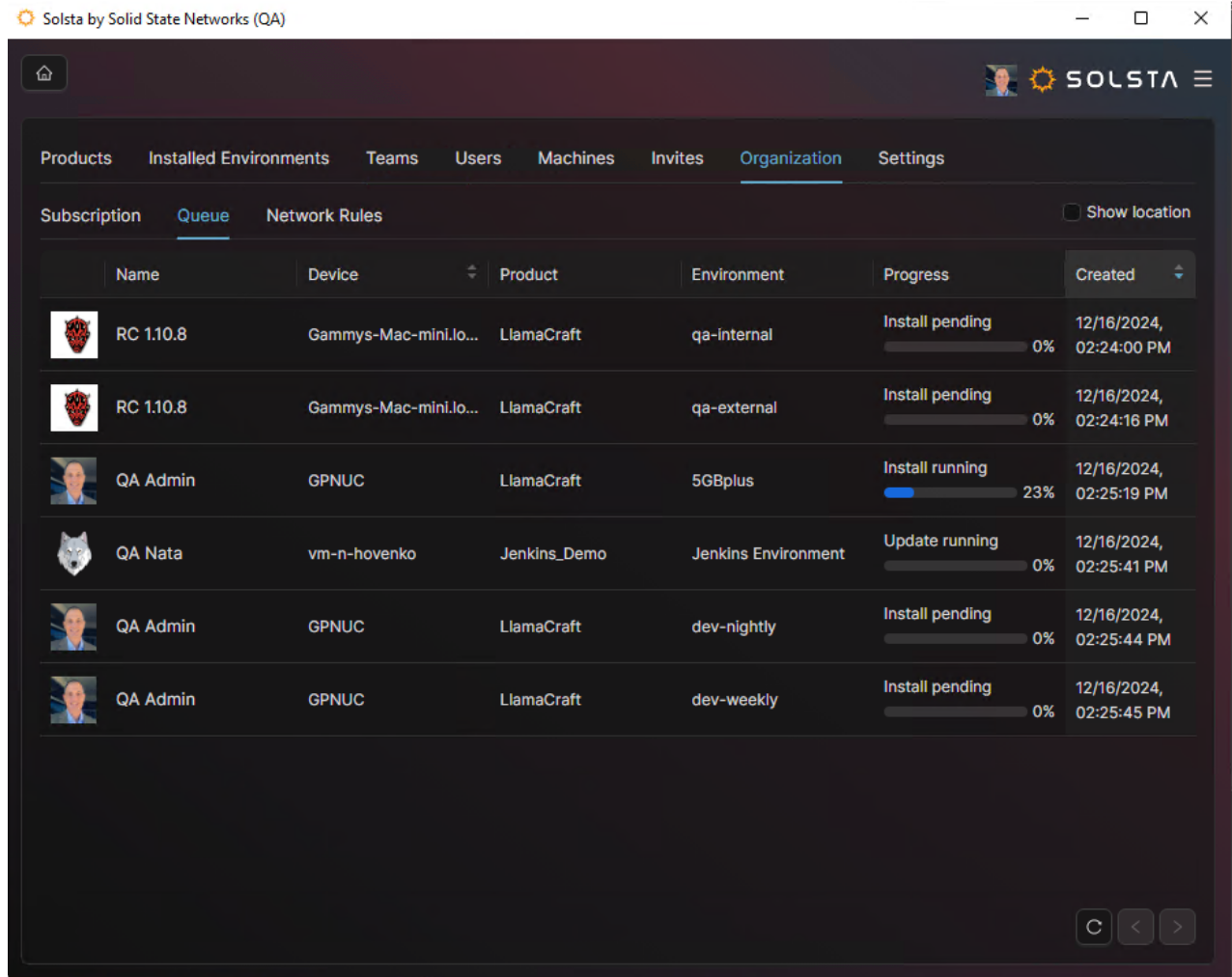
Task: Click RC 1.10.8 avatar in qa-internal row
Action: 74,335
